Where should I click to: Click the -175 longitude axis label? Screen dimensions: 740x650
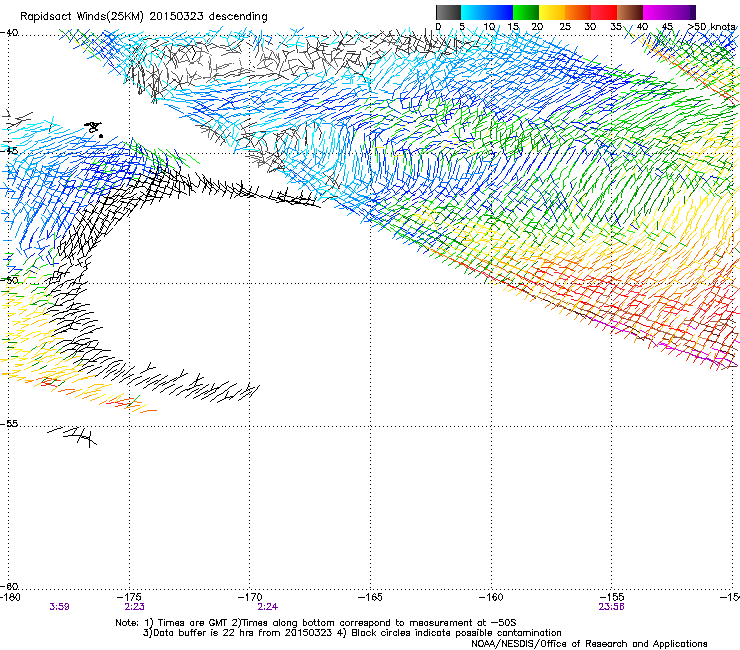click(x=130, y=597)
